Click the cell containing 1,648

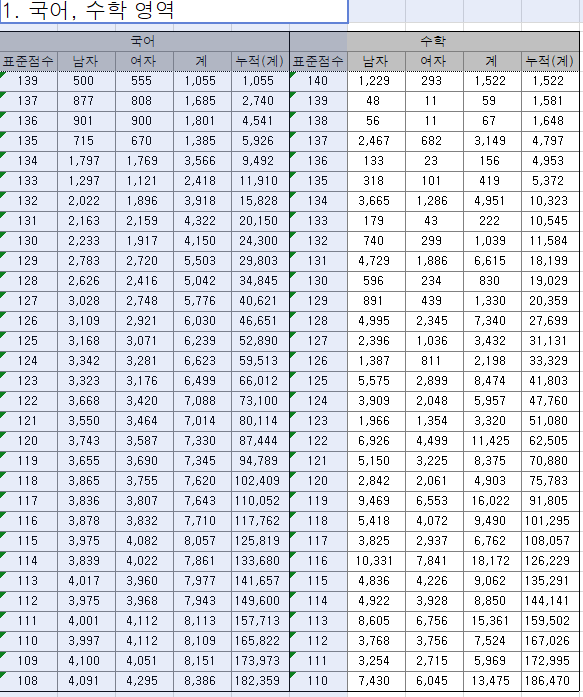[x=550, y=121]
